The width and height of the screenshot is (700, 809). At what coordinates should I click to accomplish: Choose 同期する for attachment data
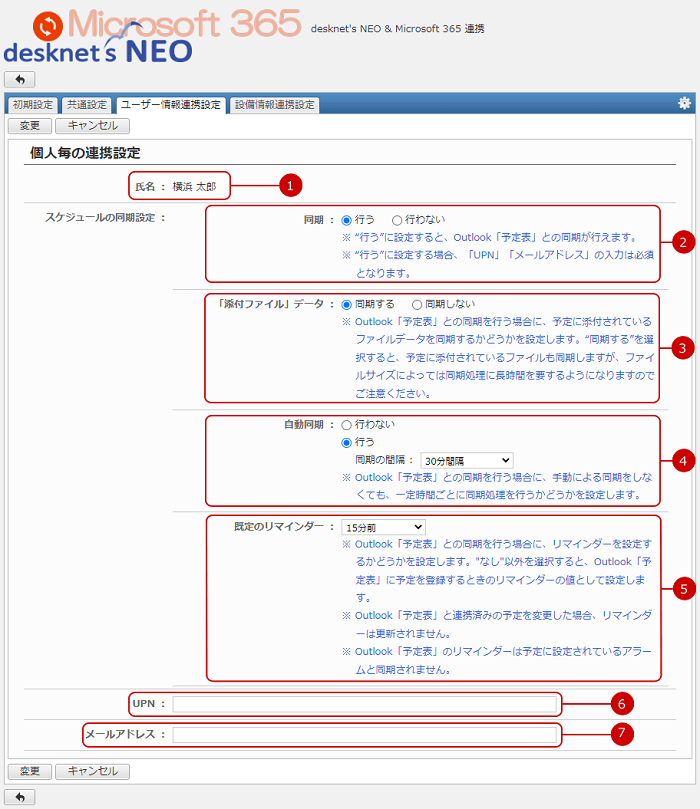347,305
